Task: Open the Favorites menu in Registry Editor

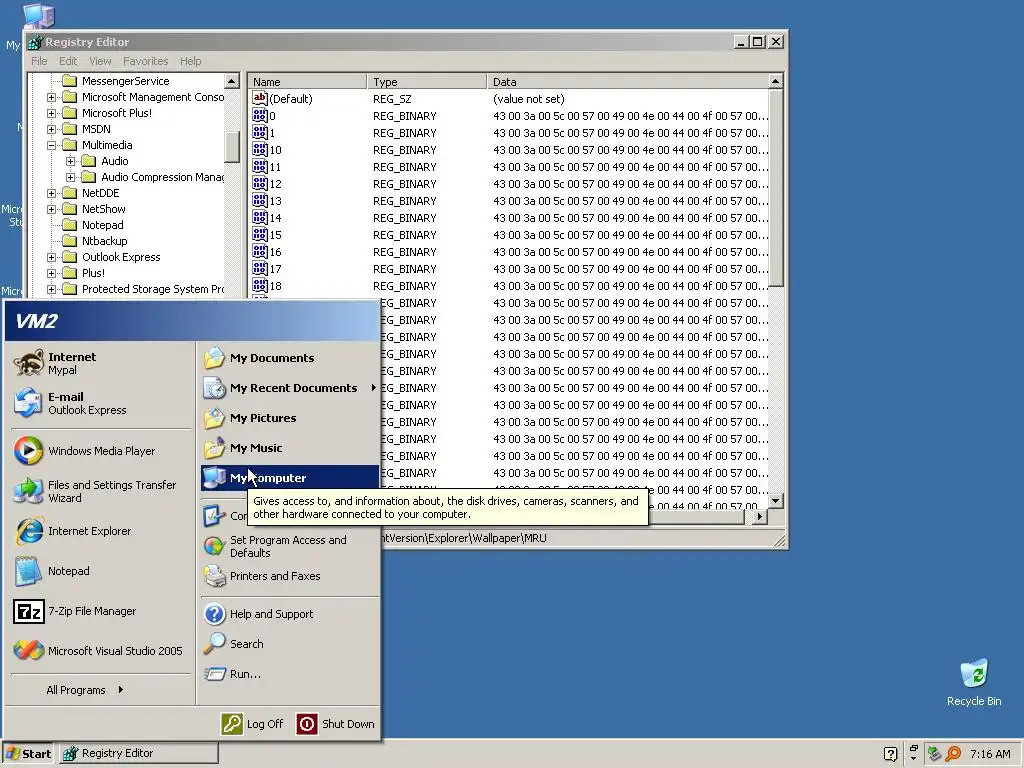Action: click(x=145, y=61)
